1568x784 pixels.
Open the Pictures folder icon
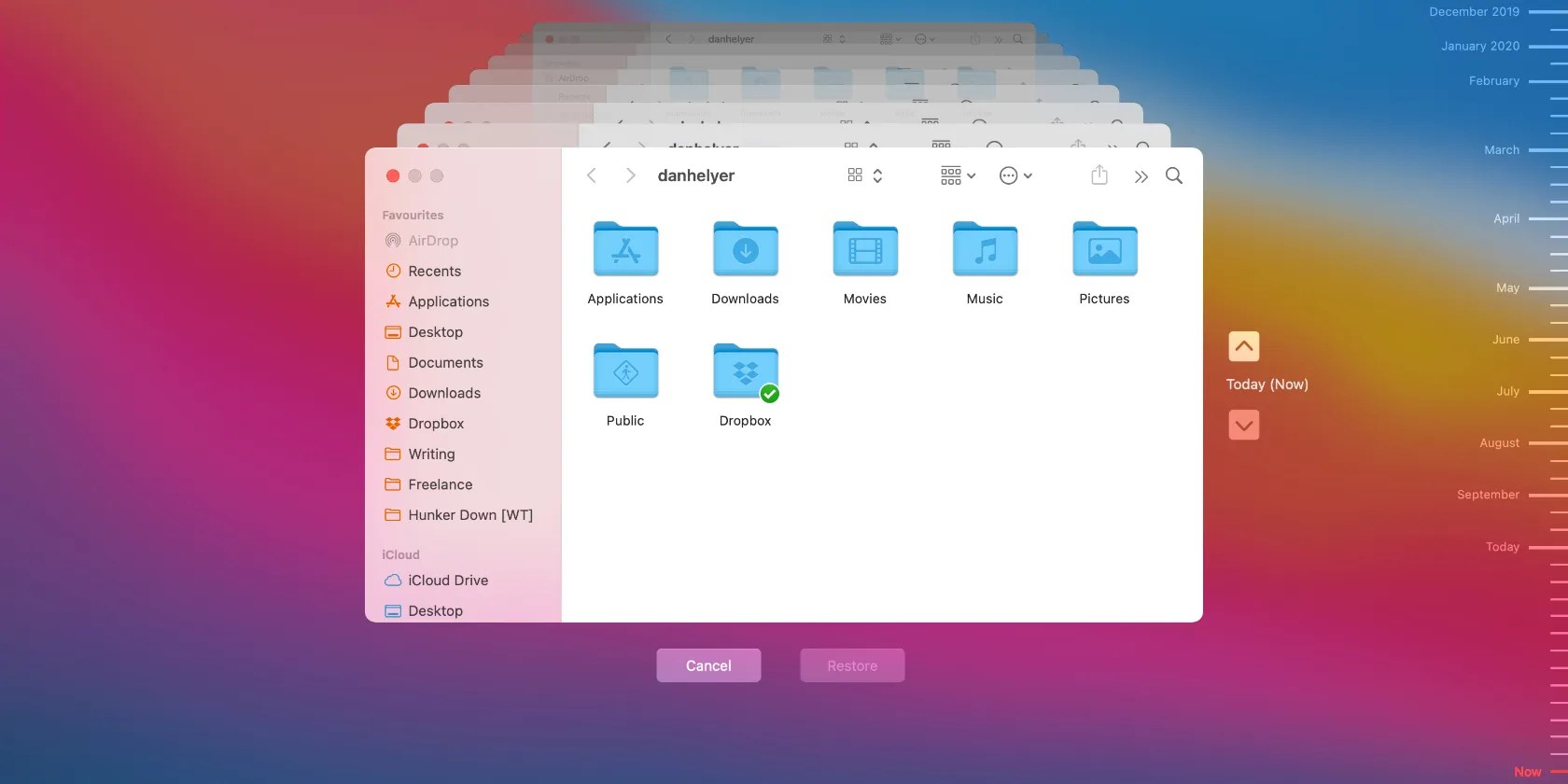(1105, 249)
